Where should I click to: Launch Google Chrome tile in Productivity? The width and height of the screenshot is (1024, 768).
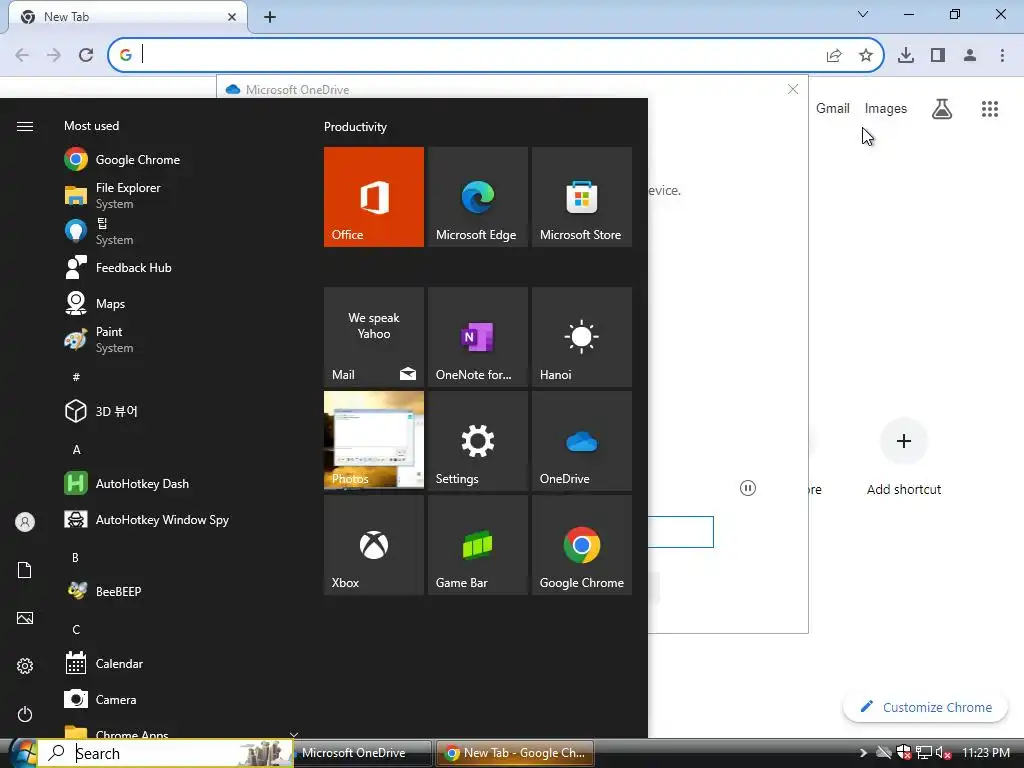coord(581,545)
